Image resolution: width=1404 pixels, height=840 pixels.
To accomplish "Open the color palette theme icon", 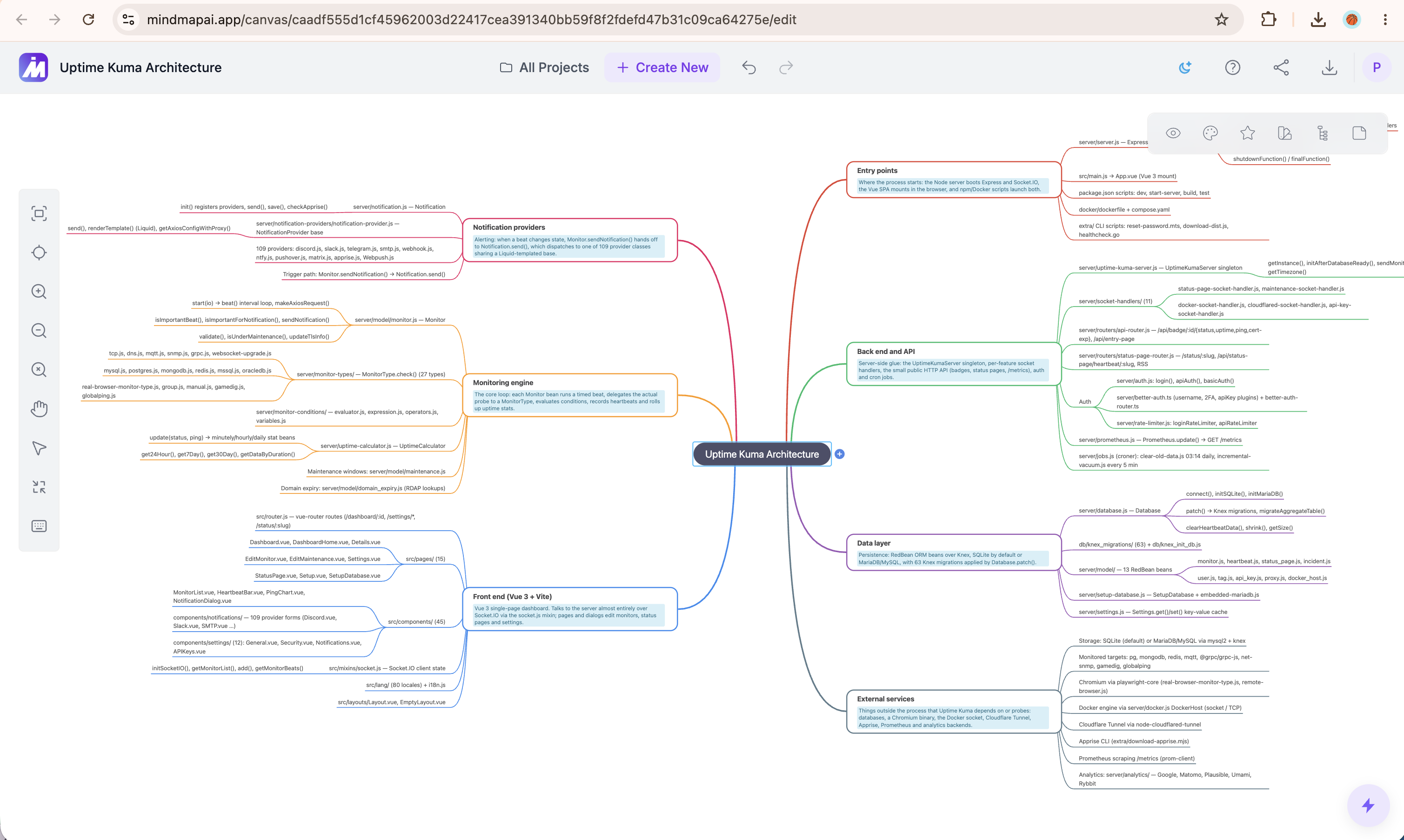I will coord(1210,133).
